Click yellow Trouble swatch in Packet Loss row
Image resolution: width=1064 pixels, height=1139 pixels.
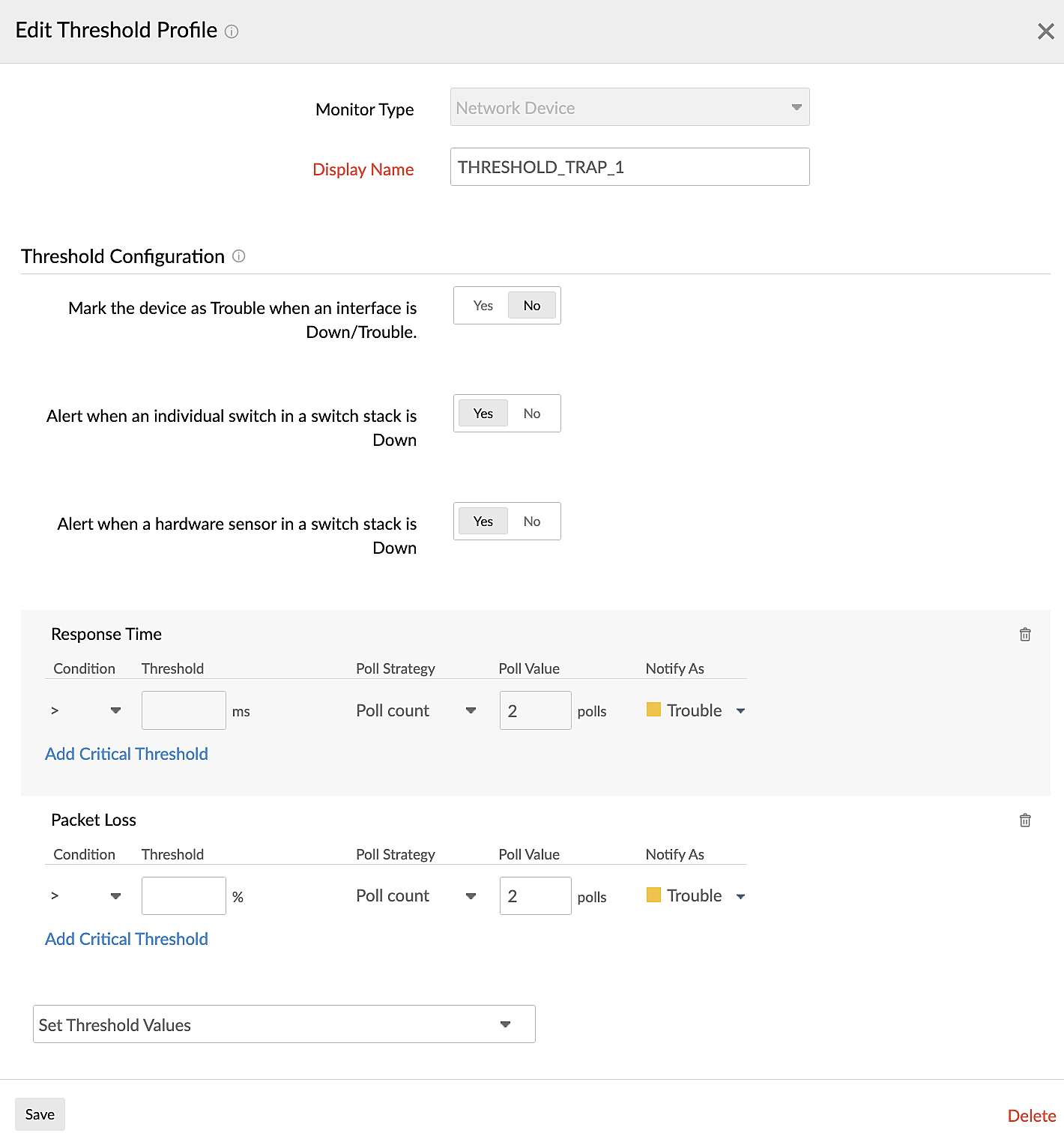point(653,895)
